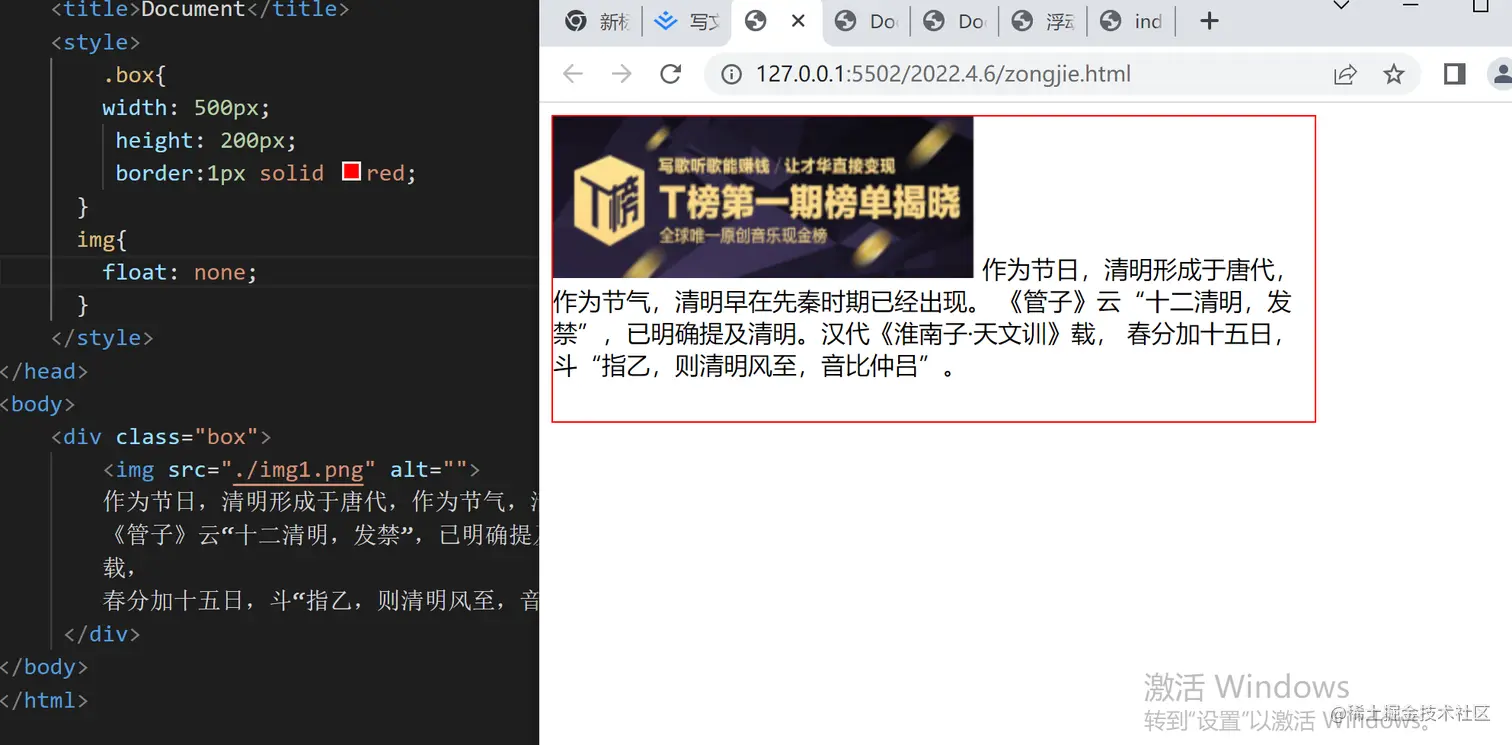Open a new tab with plus button

(x=1209, y=21)
